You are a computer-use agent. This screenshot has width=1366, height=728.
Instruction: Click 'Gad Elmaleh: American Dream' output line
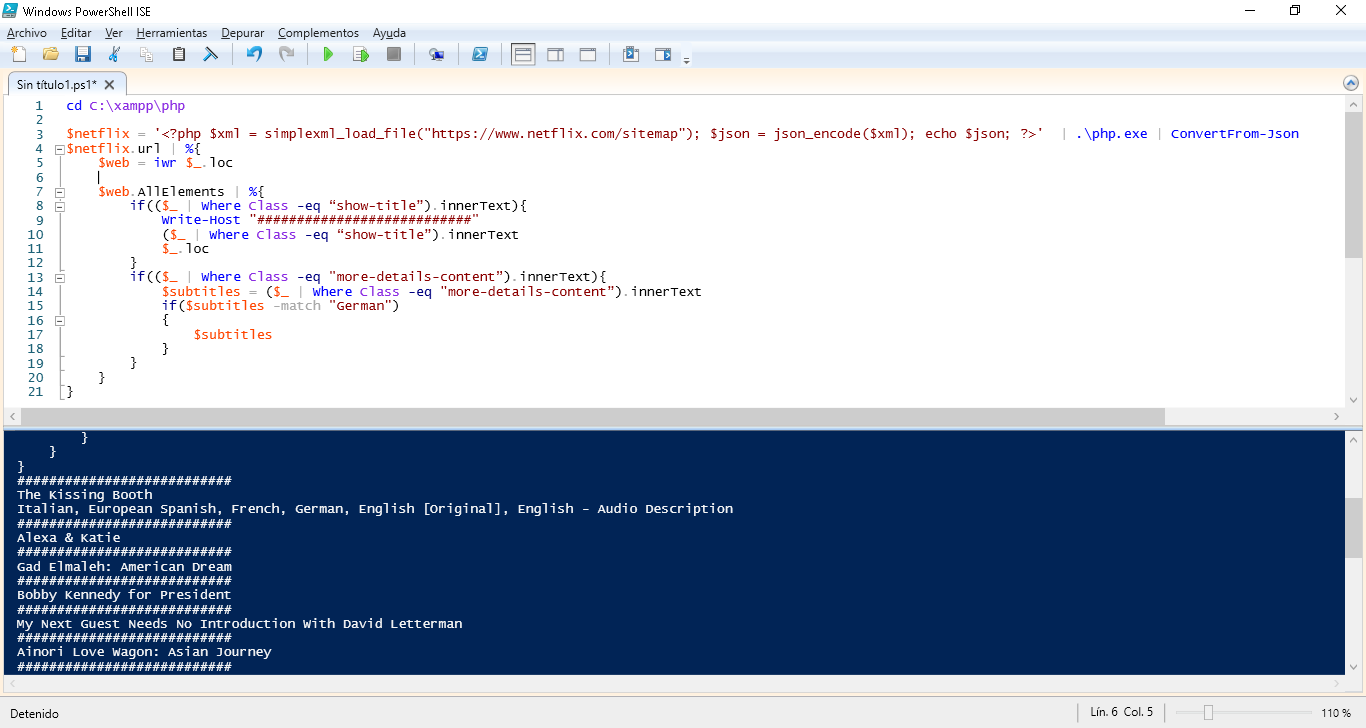[125, 567]
